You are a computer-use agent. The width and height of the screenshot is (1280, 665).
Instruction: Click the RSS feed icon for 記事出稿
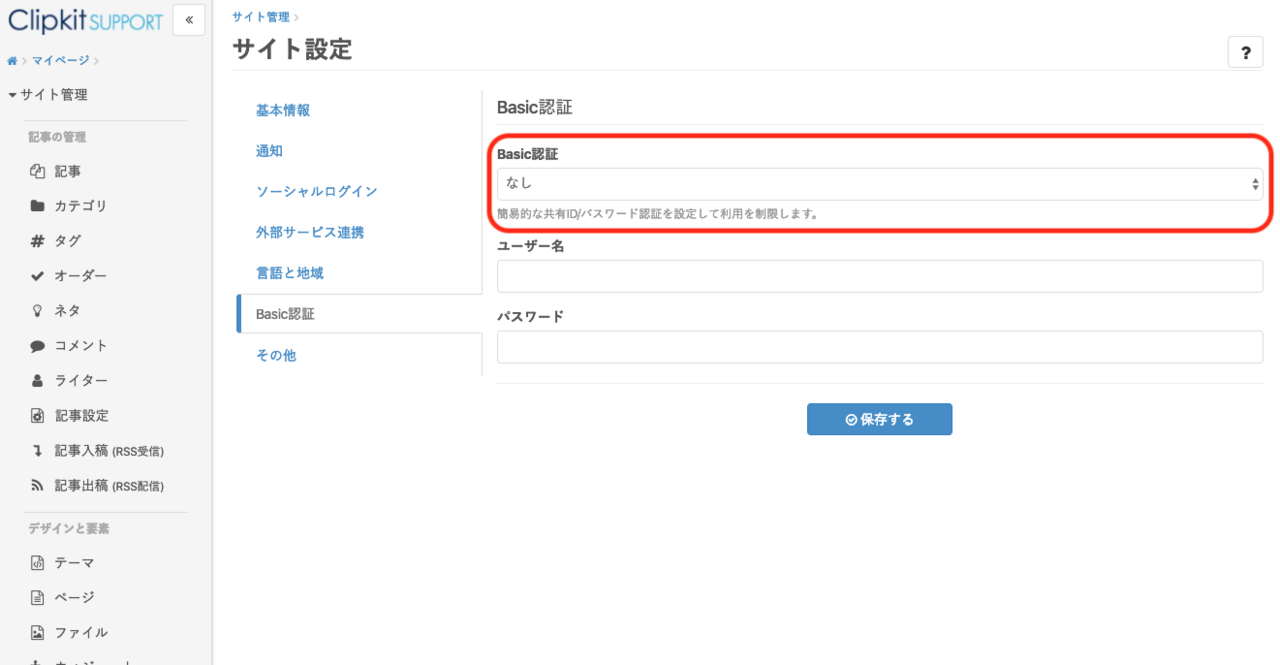tap(38, 486)
